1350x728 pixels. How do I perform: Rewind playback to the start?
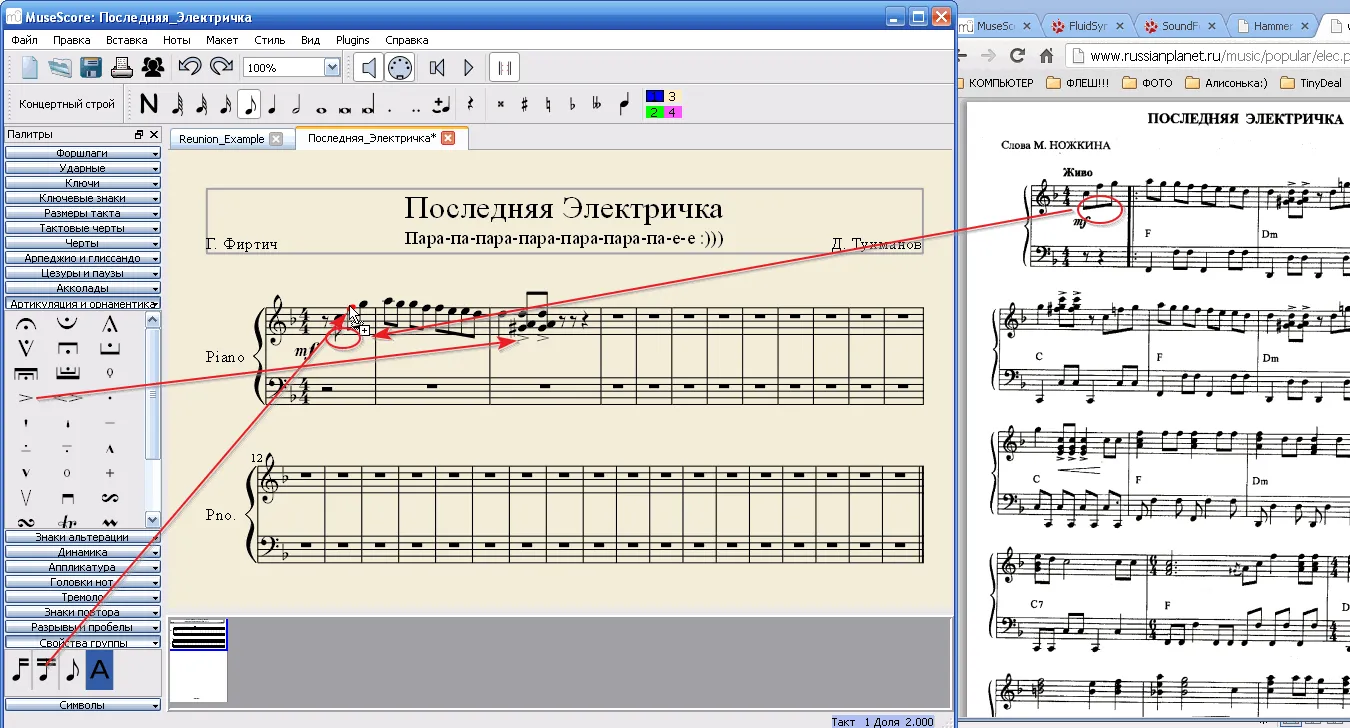pos(436,68)
